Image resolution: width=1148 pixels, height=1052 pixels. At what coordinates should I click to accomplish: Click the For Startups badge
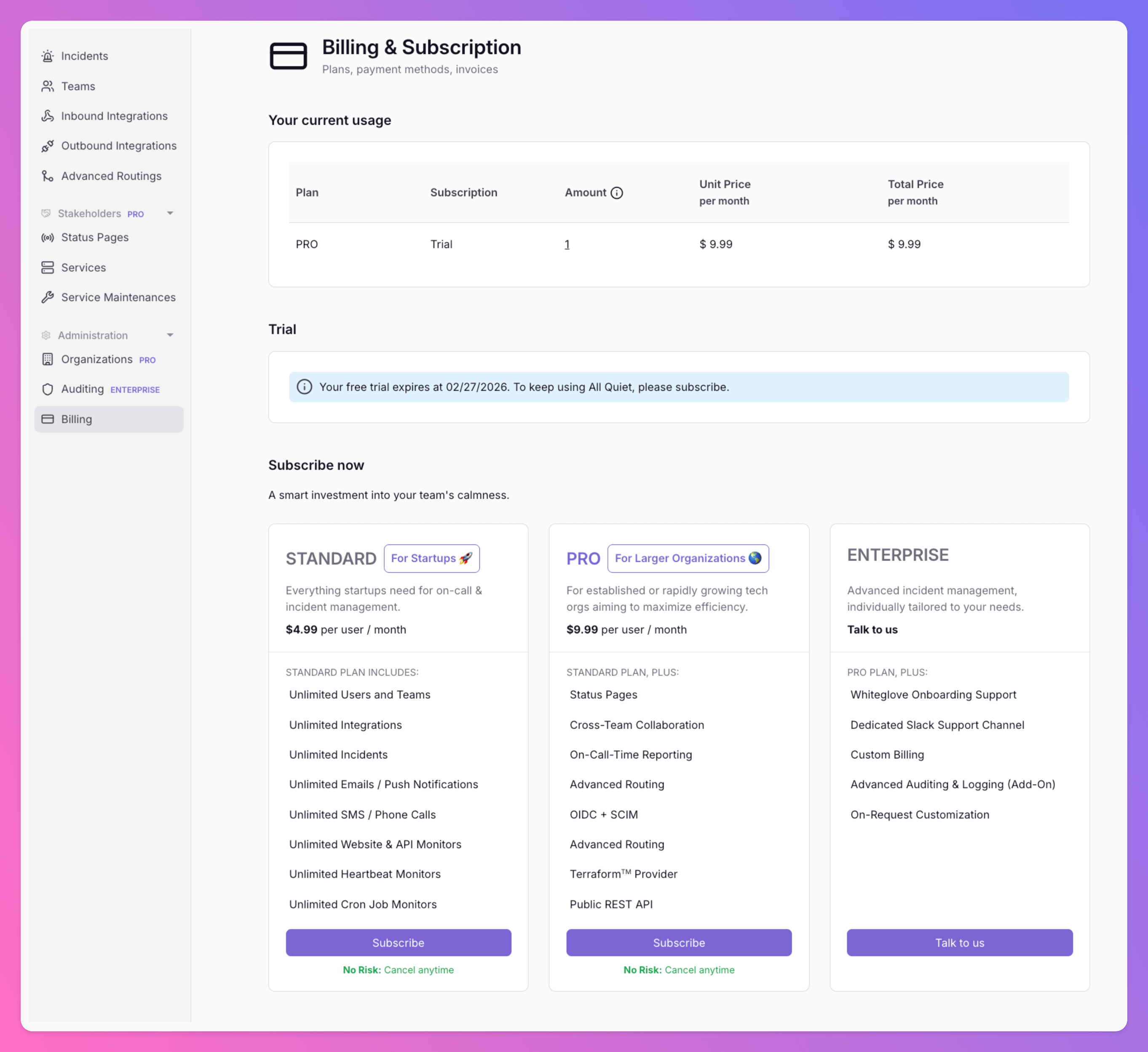tap(432, 558)
